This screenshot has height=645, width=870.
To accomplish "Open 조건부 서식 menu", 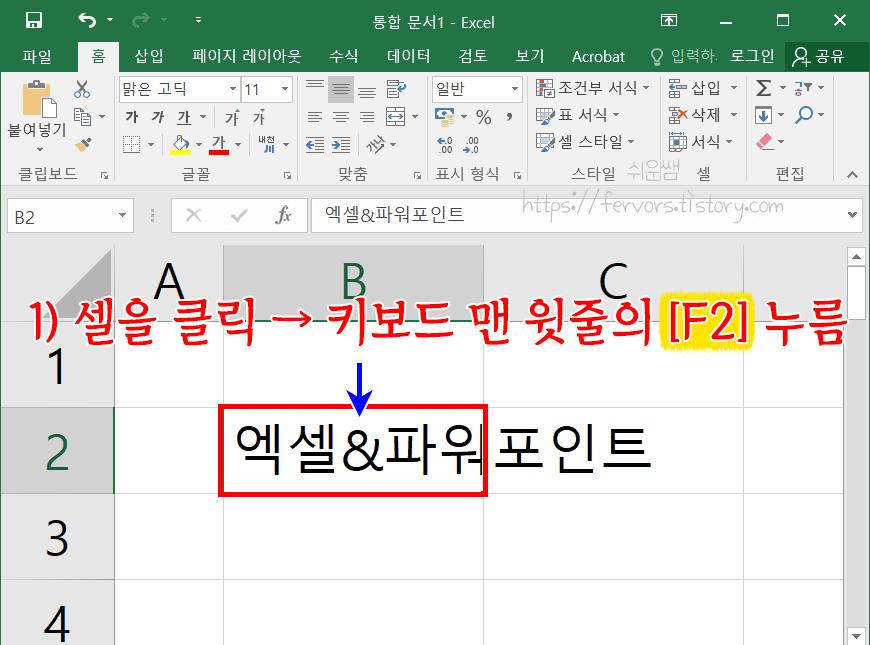I will (592, 88).
